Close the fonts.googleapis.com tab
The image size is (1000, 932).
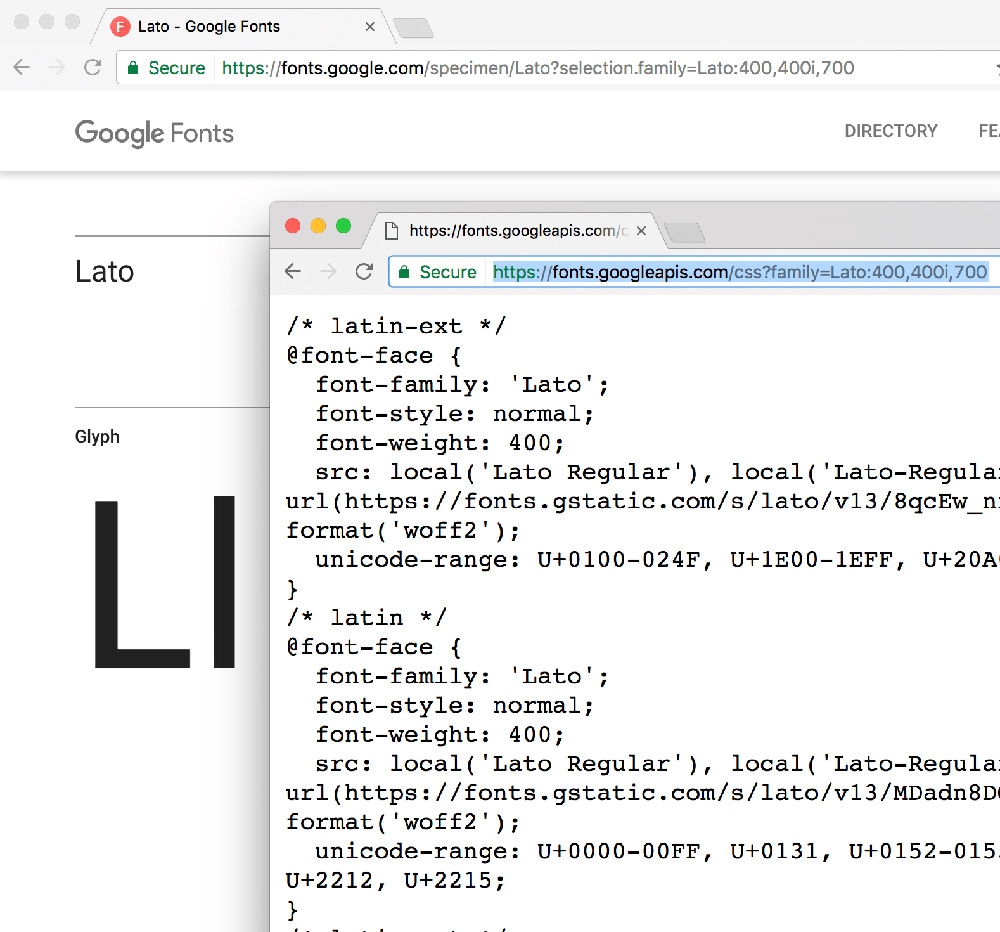[642, 231]
